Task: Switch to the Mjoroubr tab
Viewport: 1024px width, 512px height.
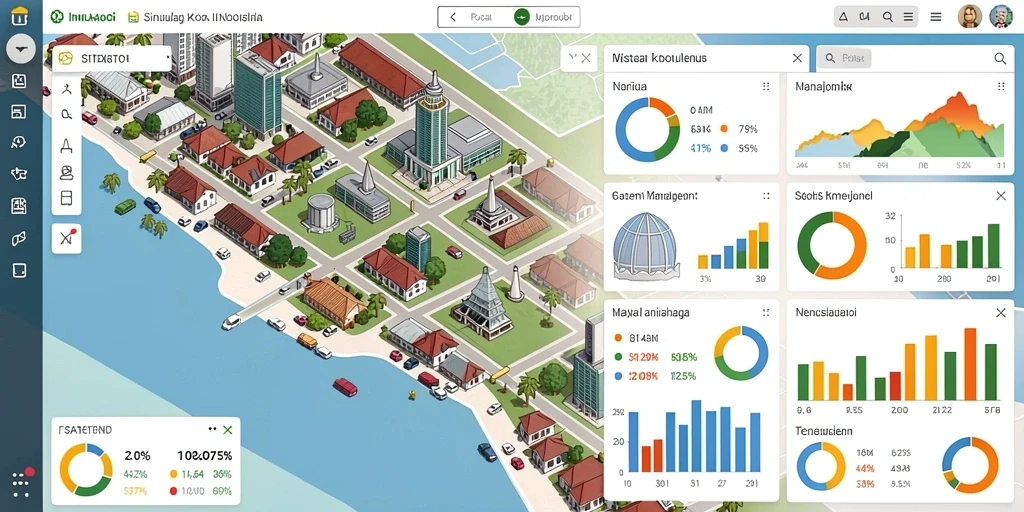Action: click(552, 18)
